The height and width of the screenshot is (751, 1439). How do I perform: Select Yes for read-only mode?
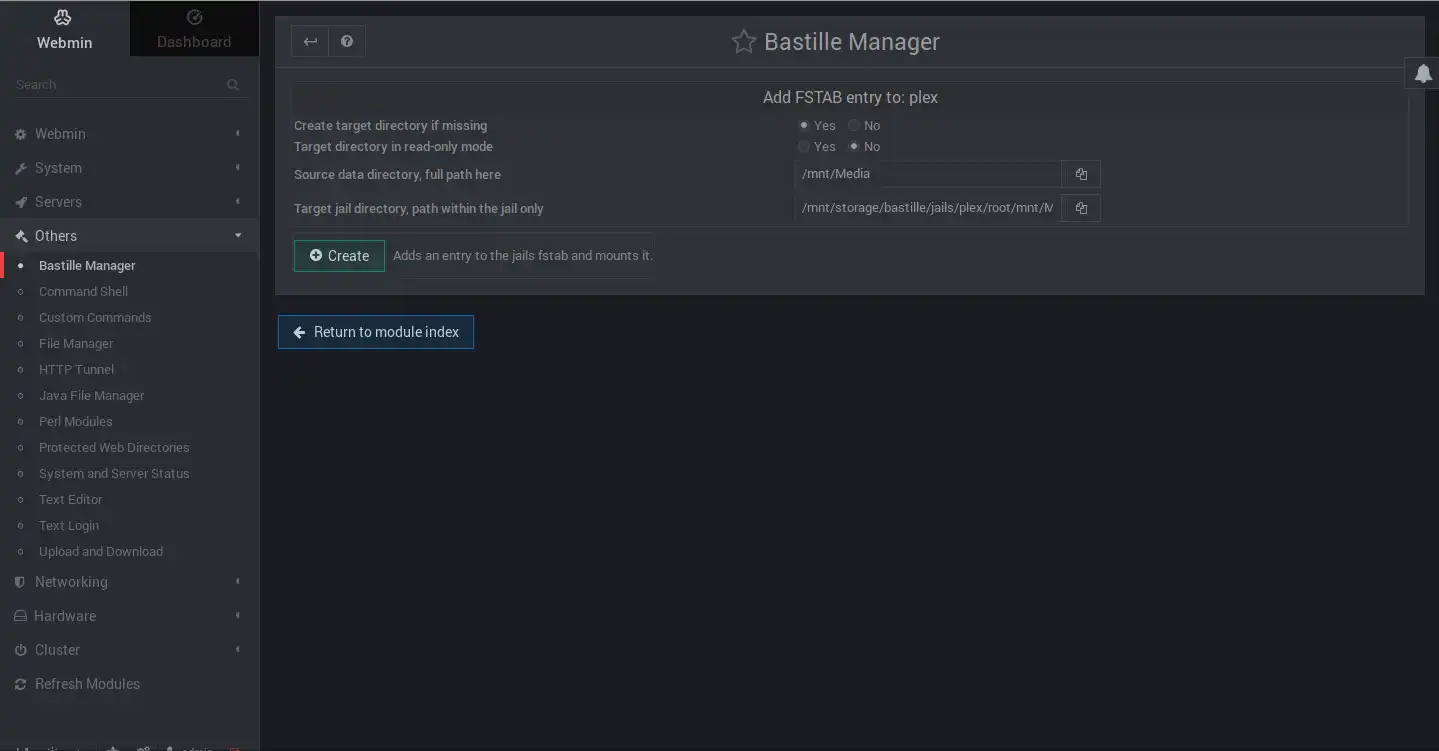(804, 146)
